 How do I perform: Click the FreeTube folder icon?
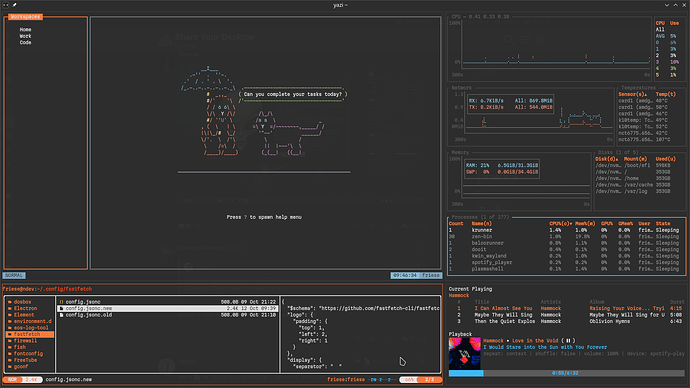tap(10, 360)
